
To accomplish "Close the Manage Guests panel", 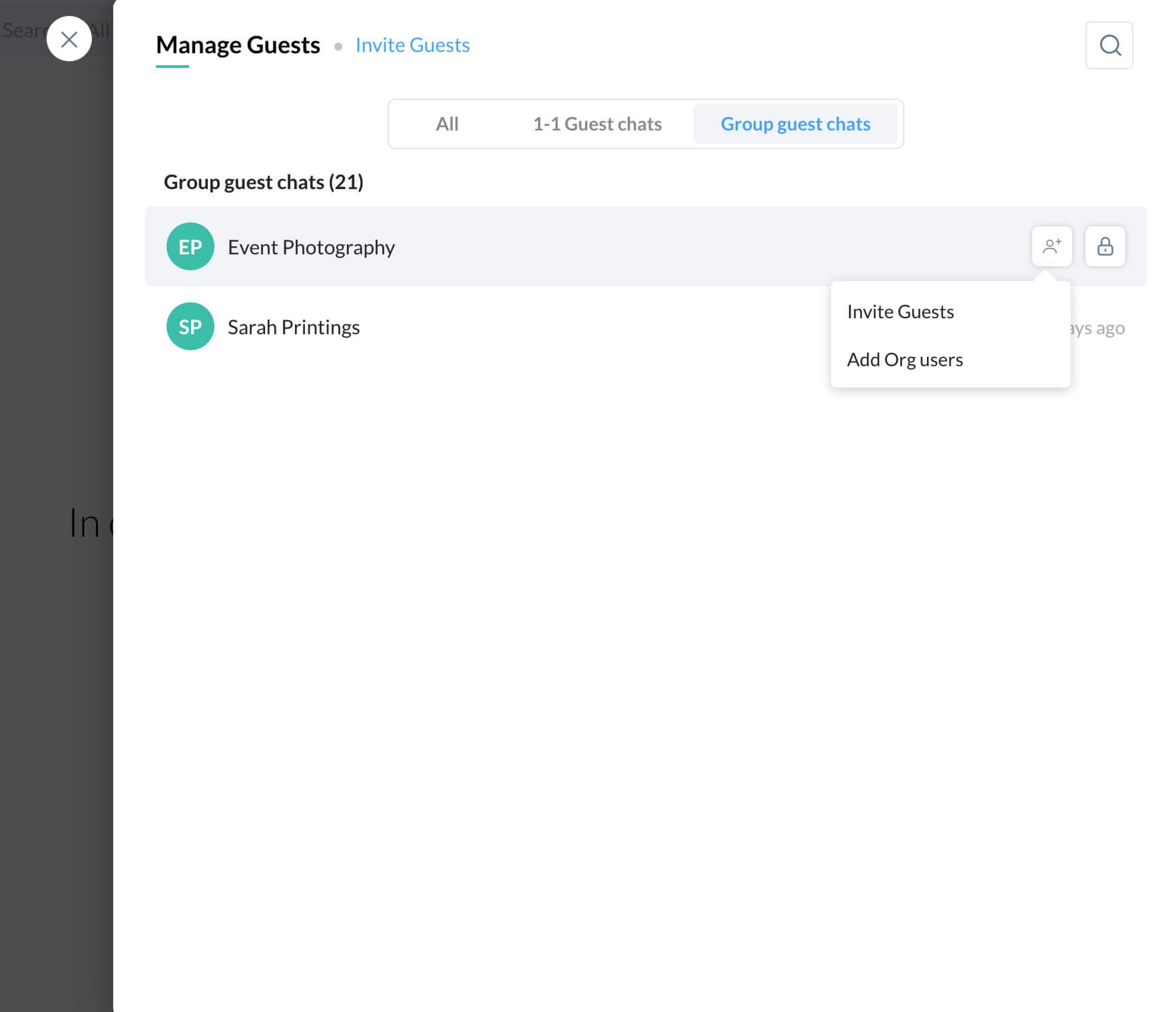I will point(69,39).
